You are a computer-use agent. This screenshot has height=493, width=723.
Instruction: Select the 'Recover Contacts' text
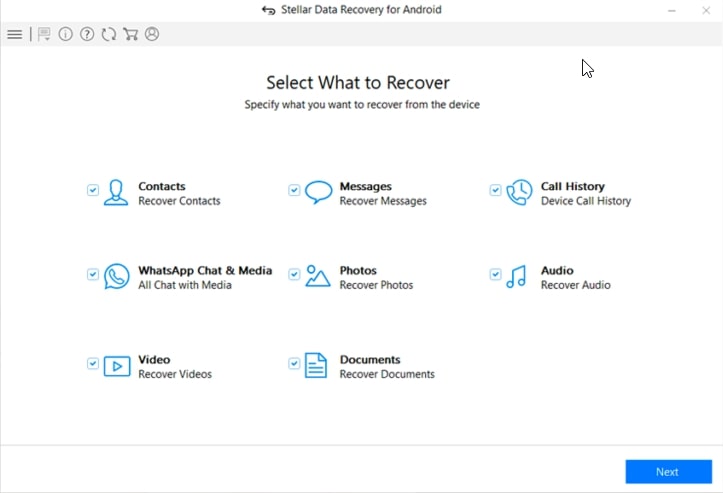coord(179,201)
